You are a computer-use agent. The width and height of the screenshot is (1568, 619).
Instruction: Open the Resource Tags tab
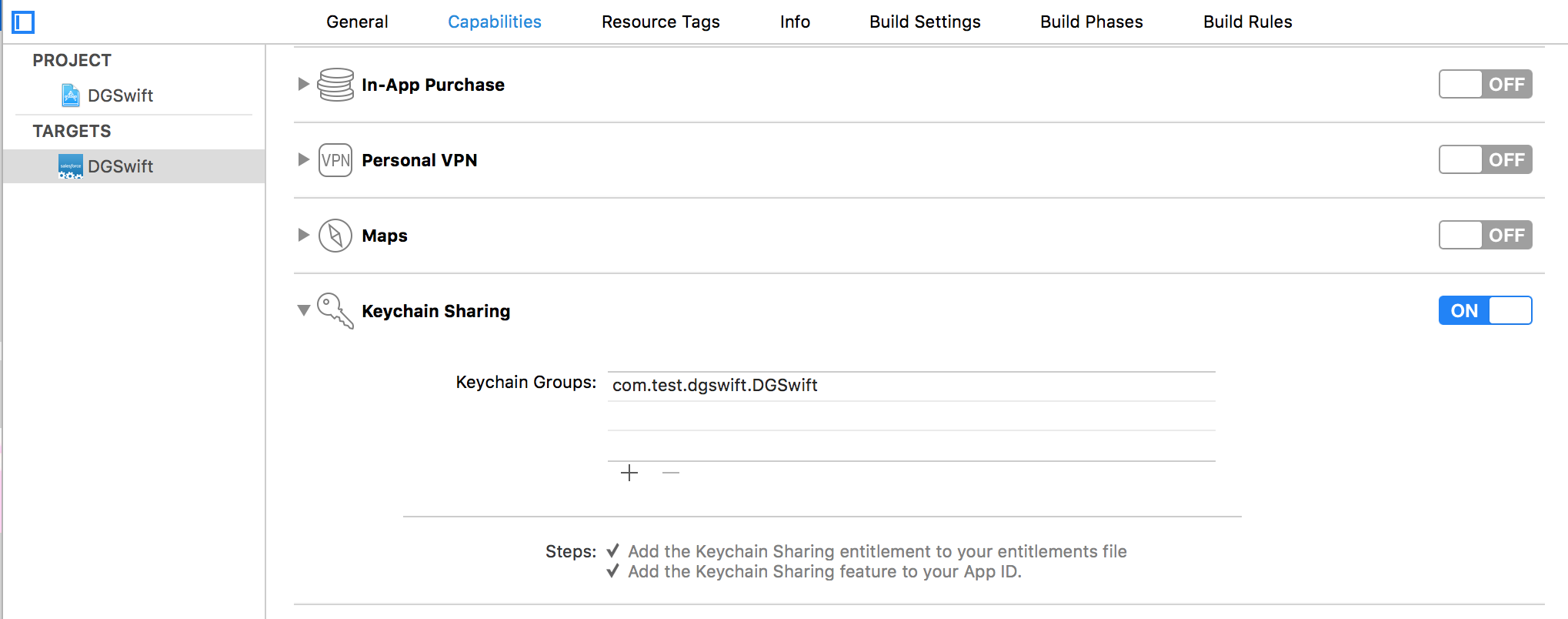click(x=661, y=22)
